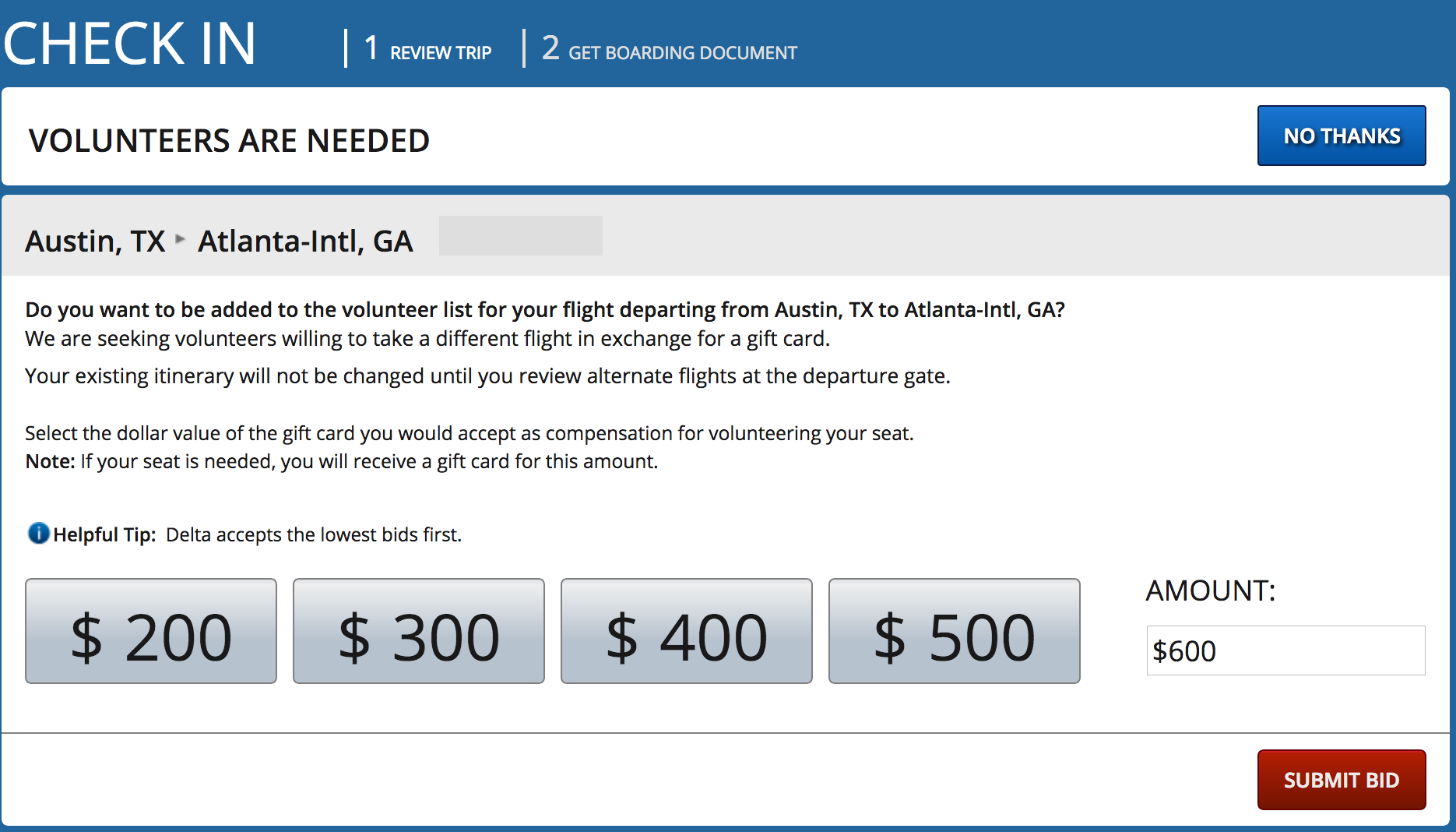Click the Helpful Tip label text
Image resolution: width=1456 pixels, height=832 pixels.
tap(104, 535)
